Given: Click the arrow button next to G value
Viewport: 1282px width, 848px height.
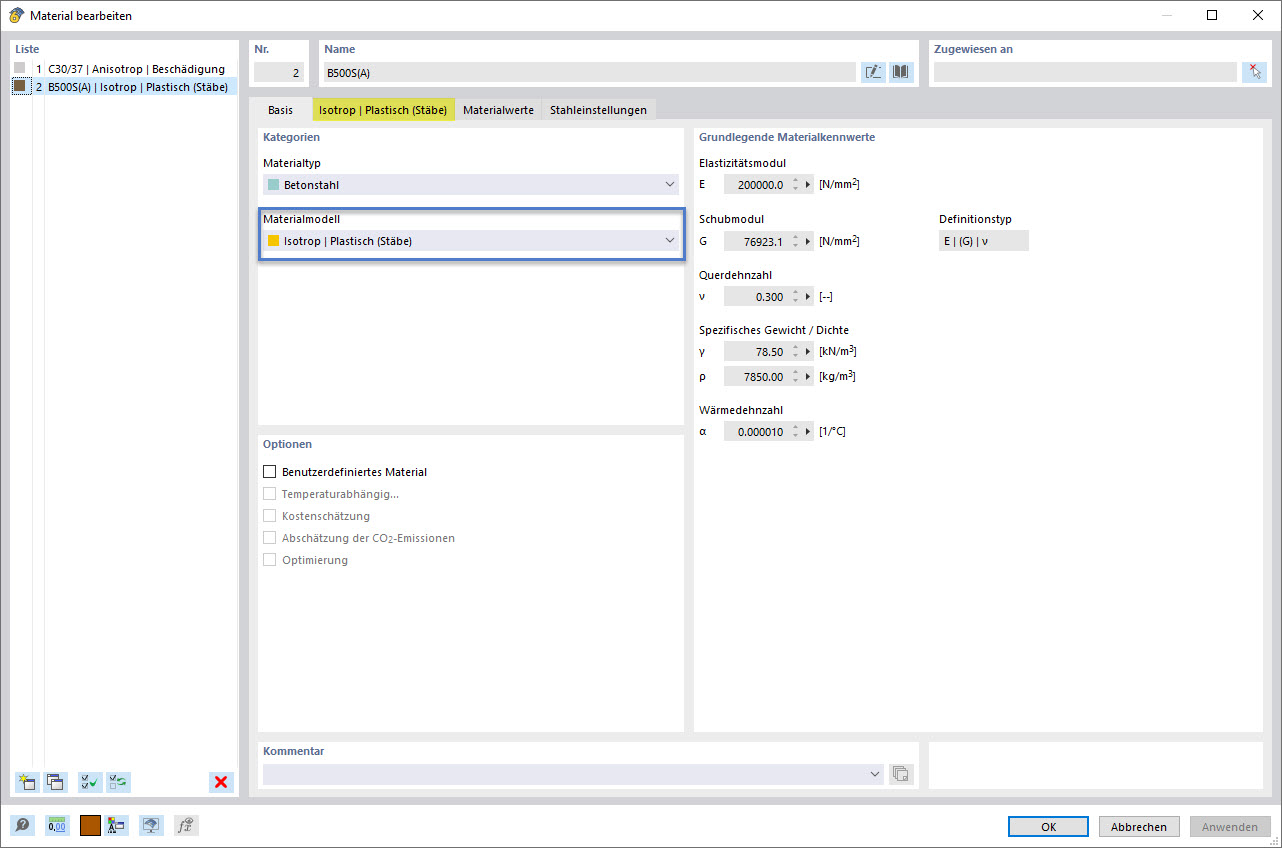Looking at the screenshot, I should coord(808,241).
